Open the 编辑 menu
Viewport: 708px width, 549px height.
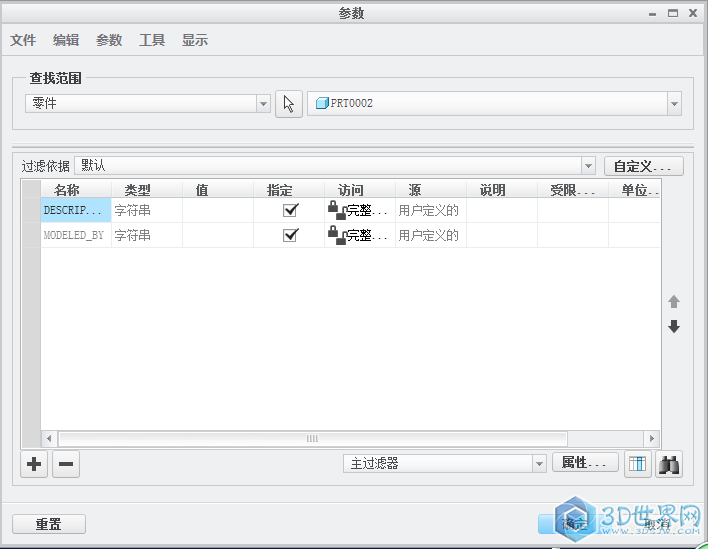(66, 40)
